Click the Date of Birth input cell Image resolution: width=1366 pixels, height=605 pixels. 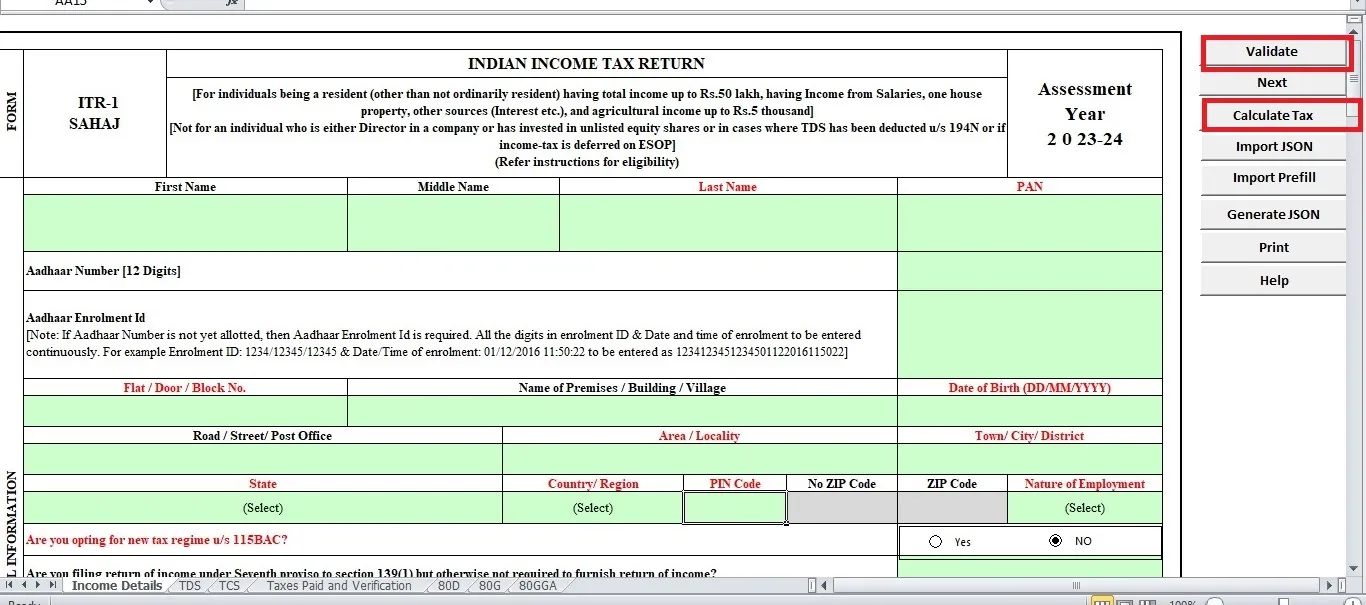coord(1030,411)
